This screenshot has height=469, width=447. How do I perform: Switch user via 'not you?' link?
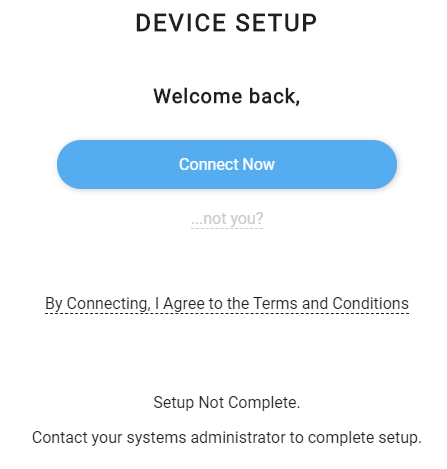coord(227,219)
